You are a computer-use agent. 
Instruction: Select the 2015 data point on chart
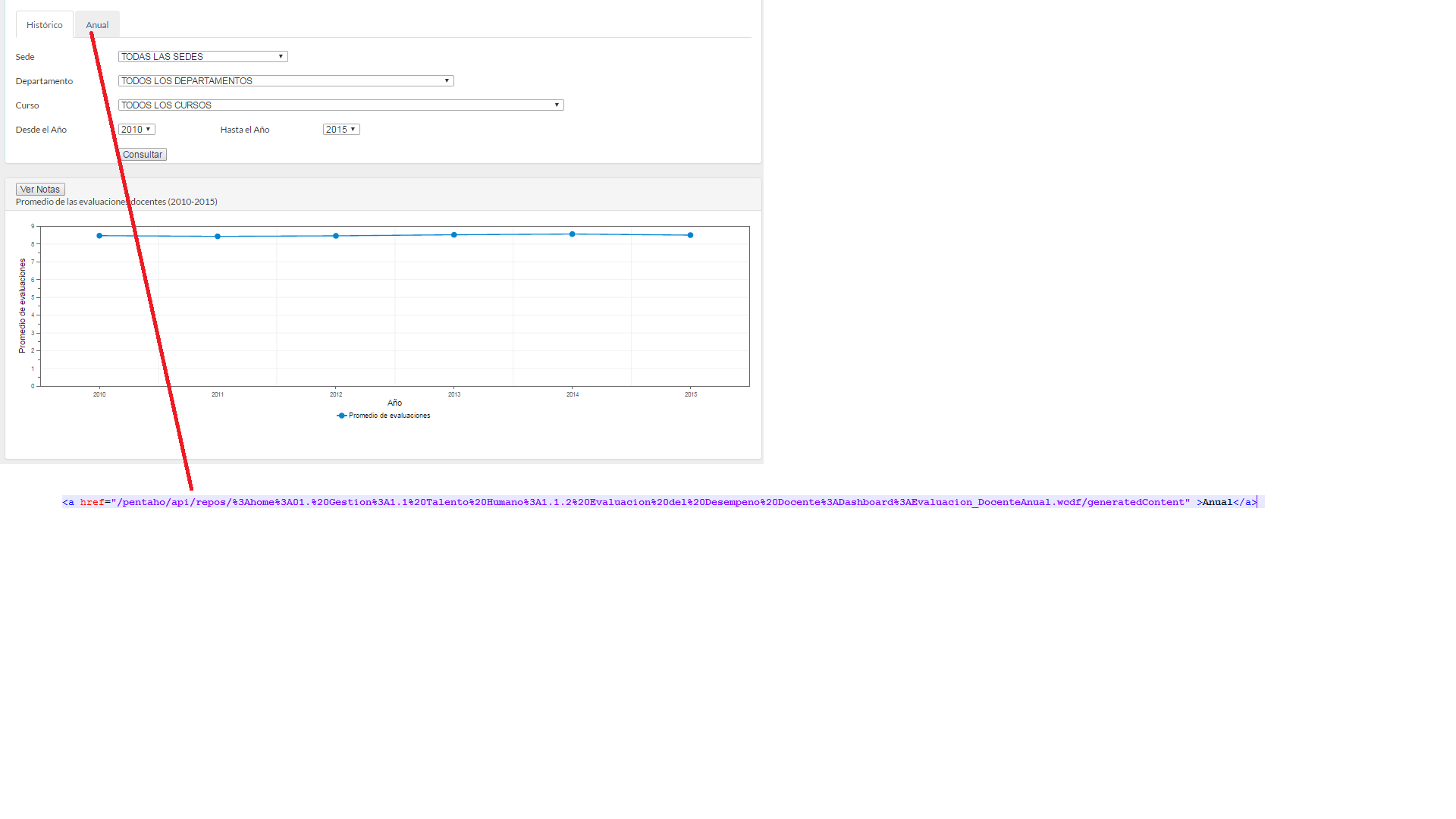691,235
